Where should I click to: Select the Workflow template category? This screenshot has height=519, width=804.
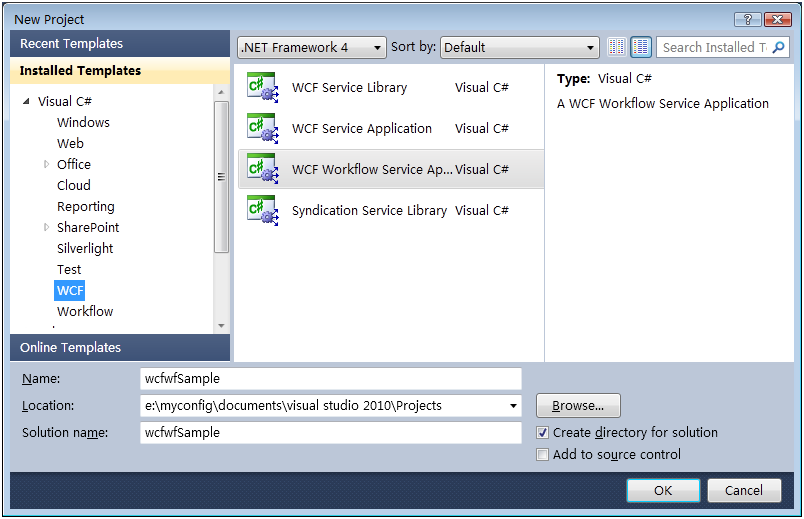click(85, 312)
